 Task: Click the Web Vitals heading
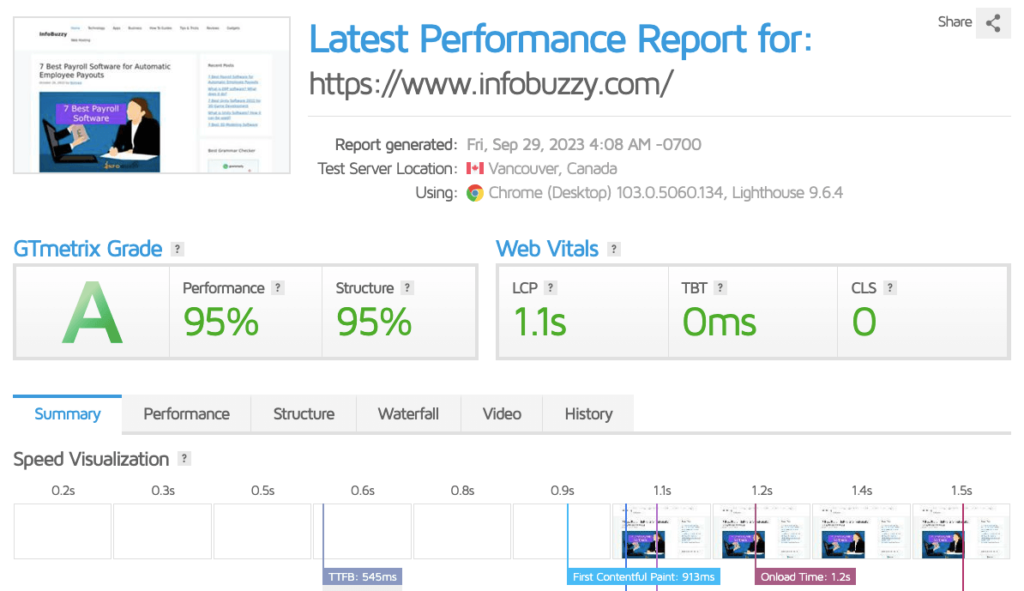[x=547, y=249]
